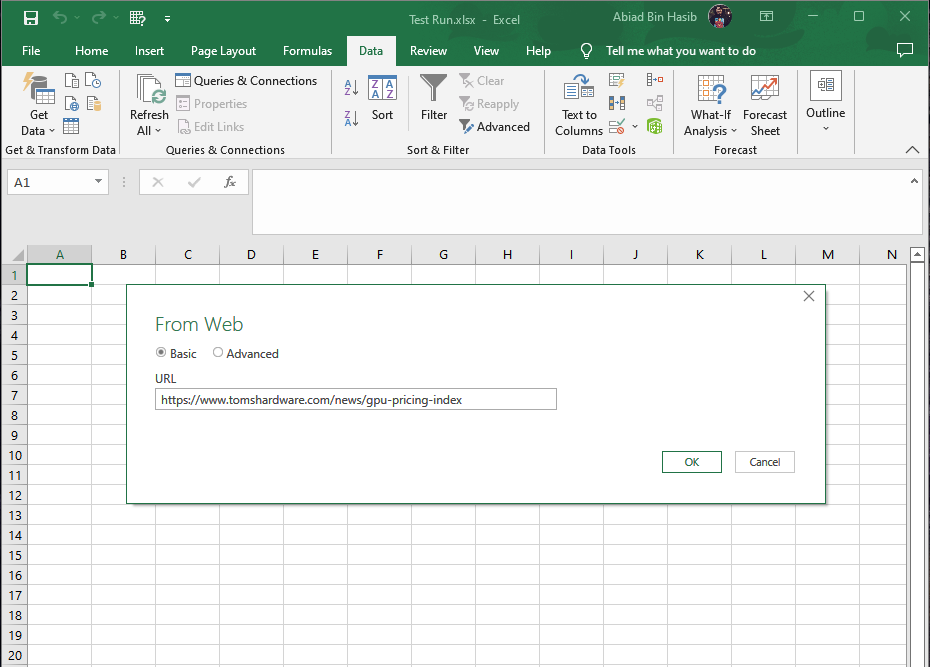Customize the Quick Access Toolbar dropdown
Screen dimensions: 930x667
[167, 19]
